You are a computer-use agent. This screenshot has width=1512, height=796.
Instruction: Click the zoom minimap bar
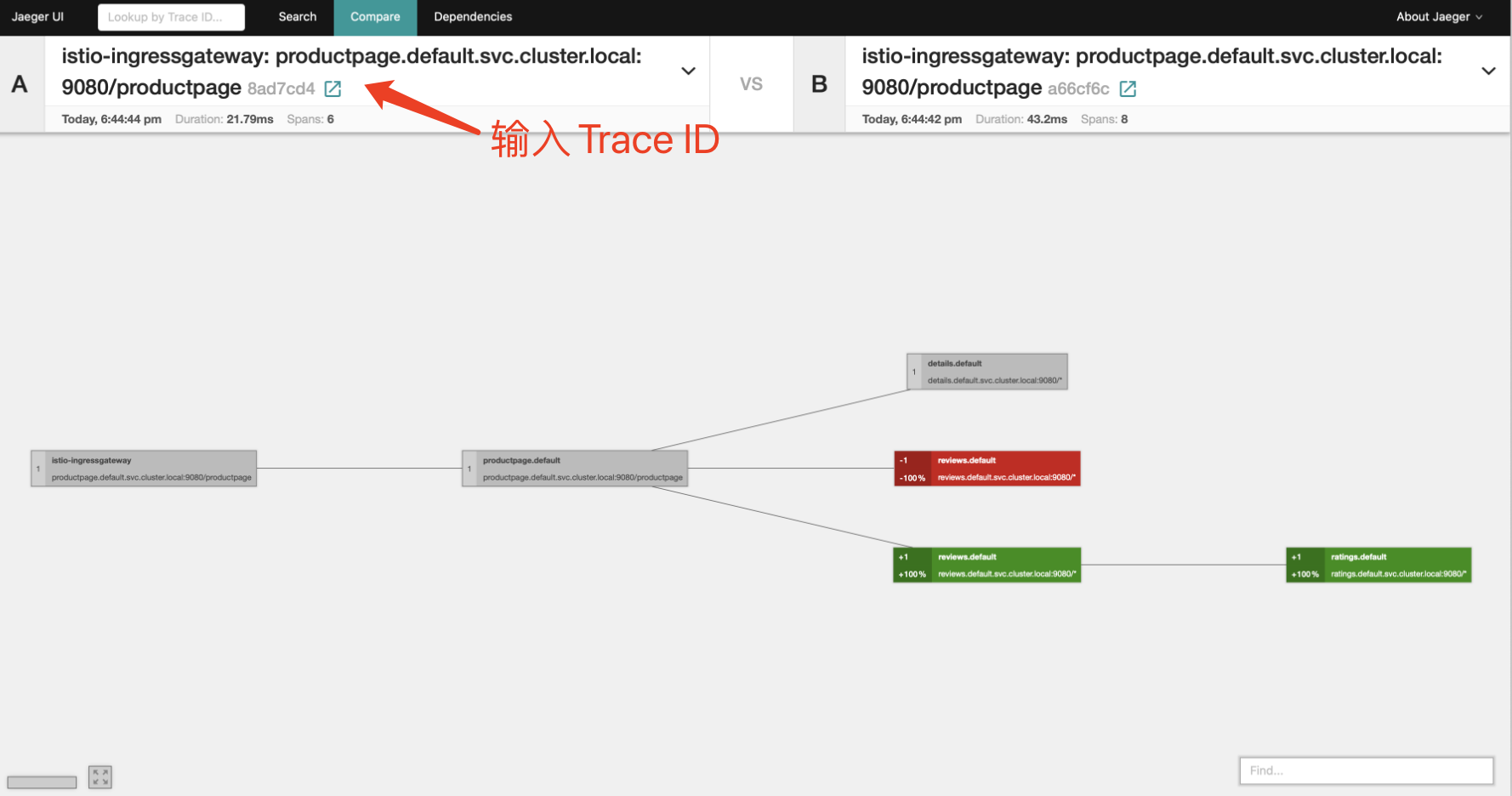[42, 782]
